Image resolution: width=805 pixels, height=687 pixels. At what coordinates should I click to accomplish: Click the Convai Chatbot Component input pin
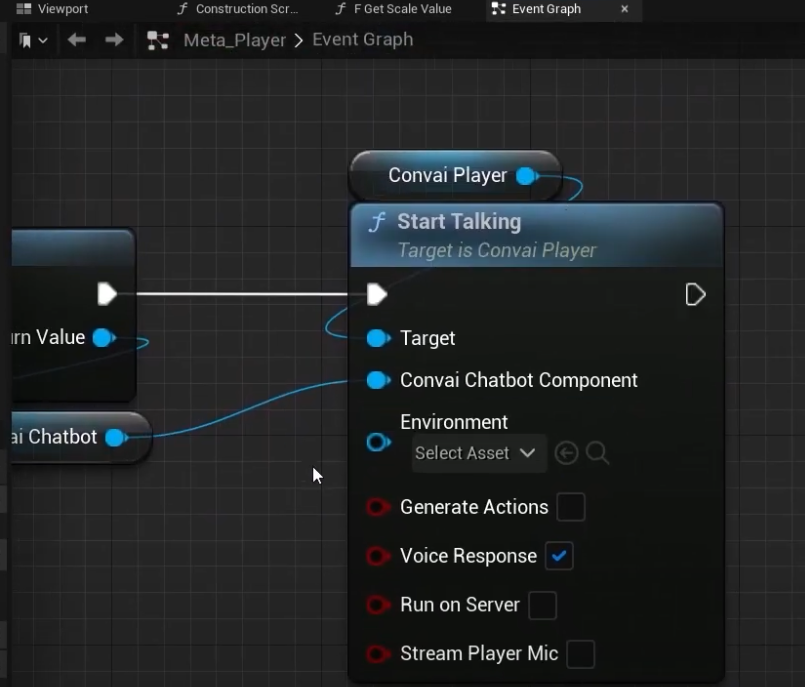378,380
